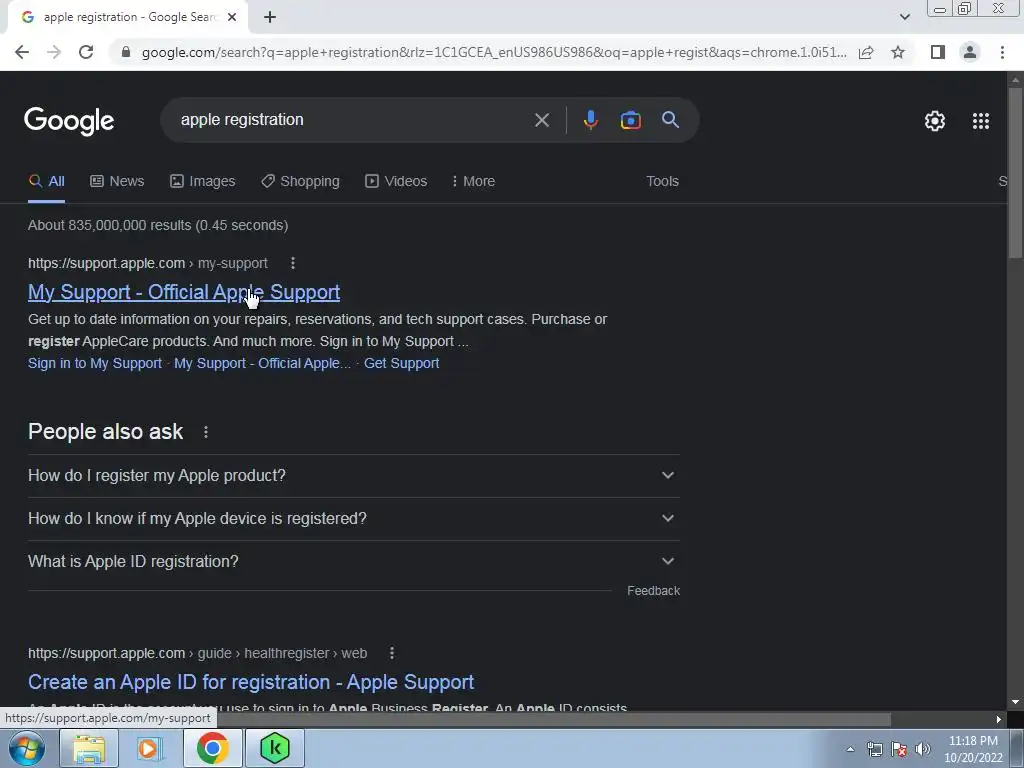Click the Feedback link
1024x768 pixels.
[654, 590]
